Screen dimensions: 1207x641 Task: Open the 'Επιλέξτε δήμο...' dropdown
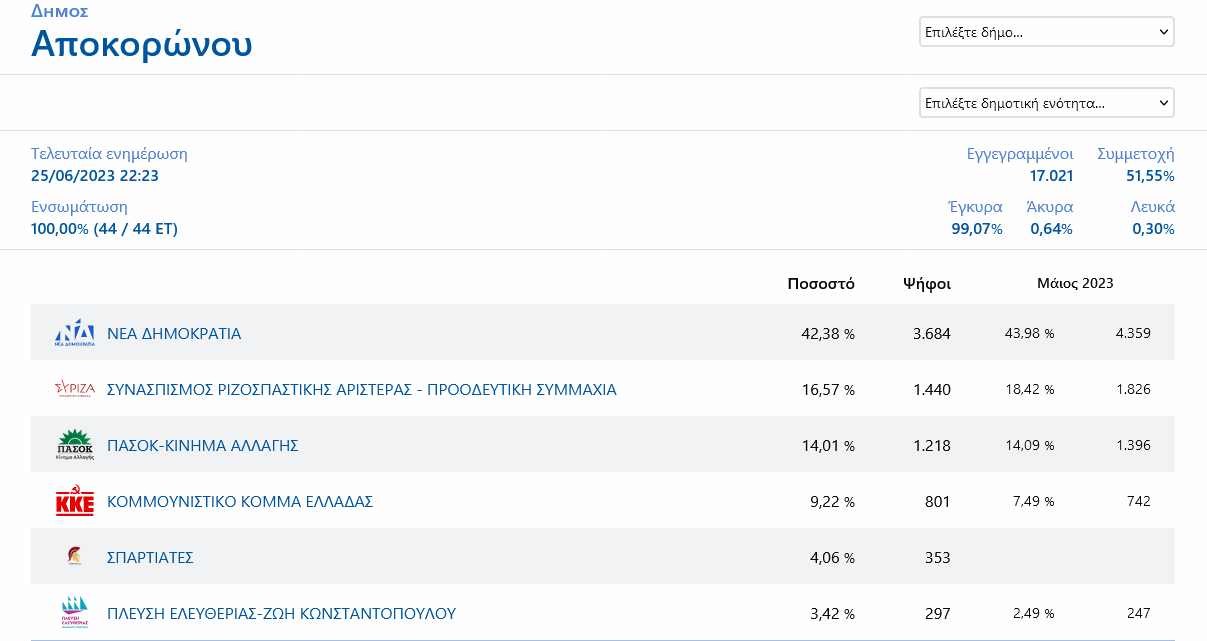point(1046,32)
